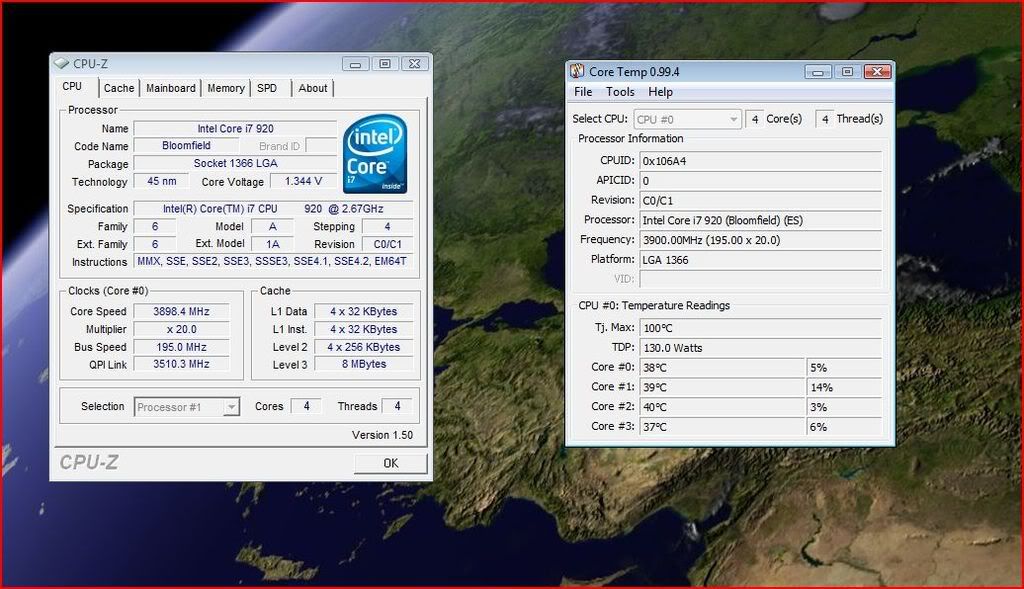Screen dimensions: 1024x589
Task: Open the File menu in Core Temp
Action: [583, 92]
